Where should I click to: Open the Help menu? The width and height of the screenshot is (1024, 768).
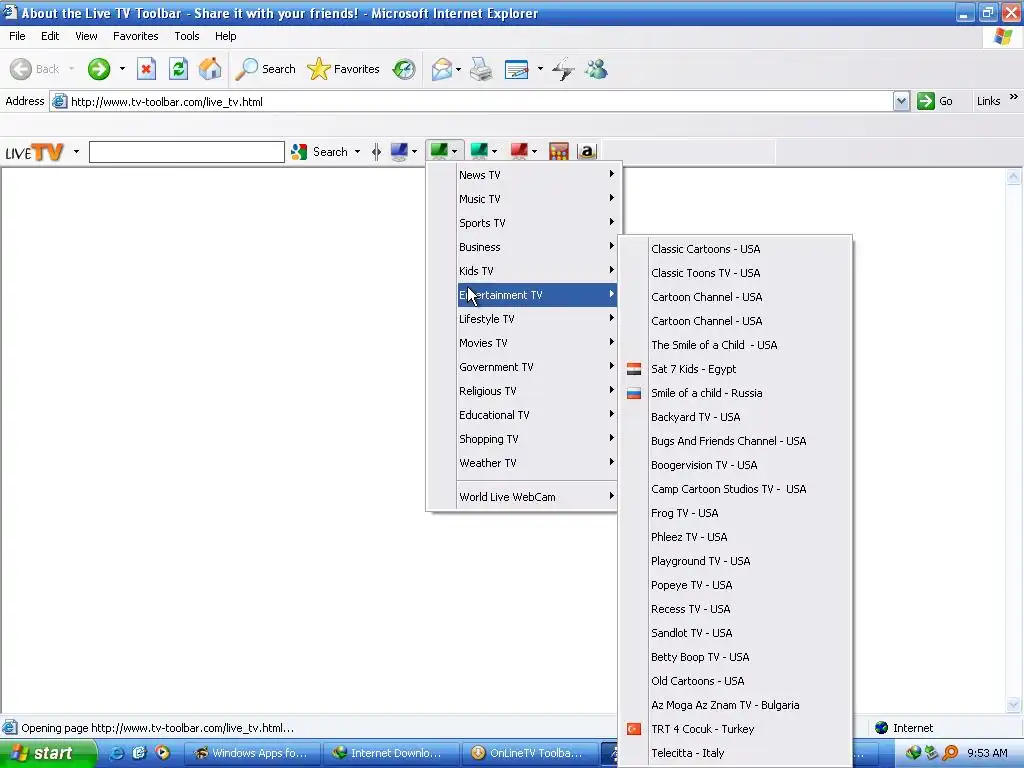(x=225, y=36)
